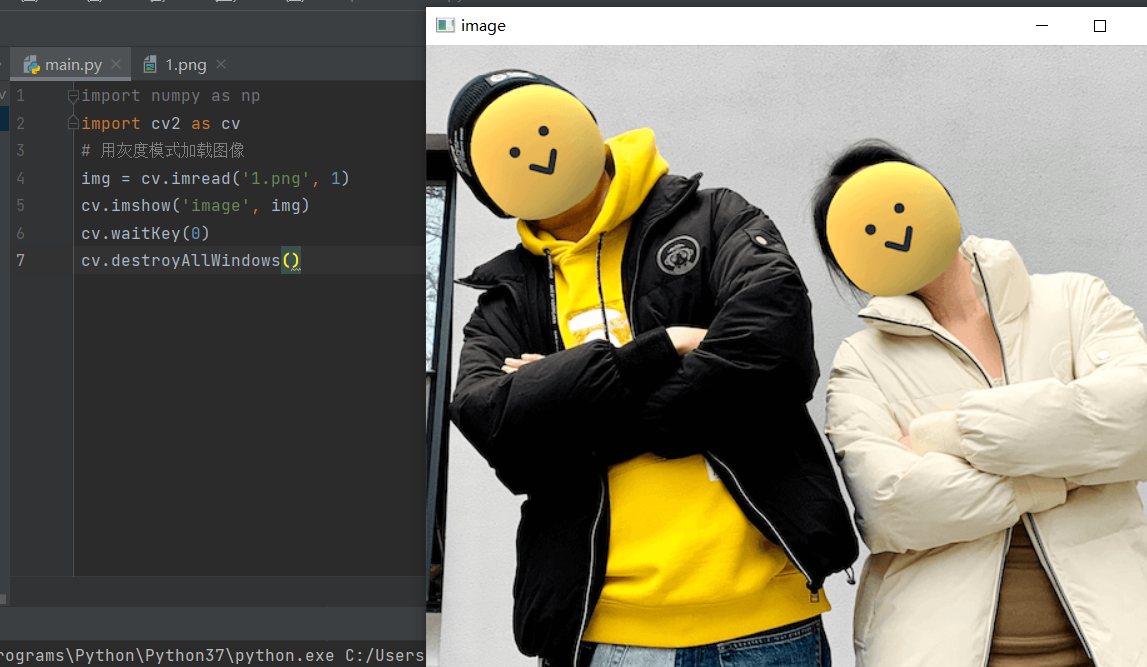Click the Python file icon on main.py tab
1147x667 pixels.
click(31, 65)
